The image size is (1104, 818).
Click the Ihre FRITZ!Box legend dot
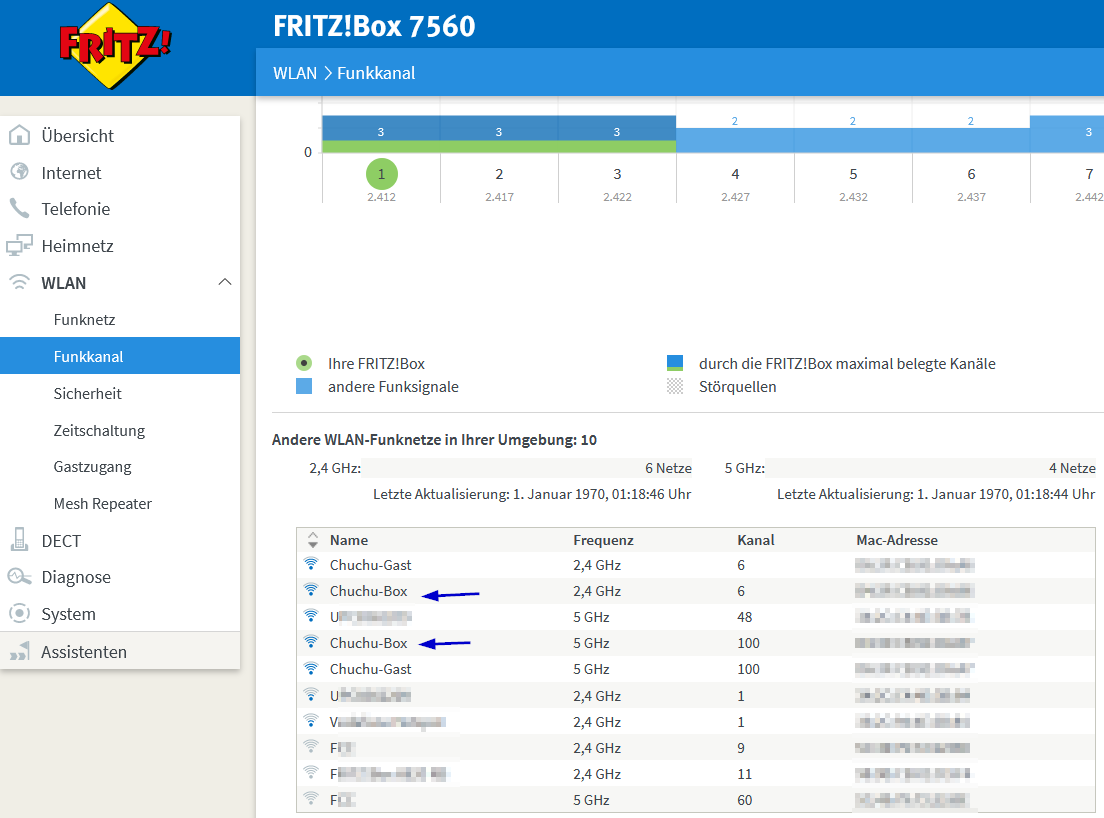(x=303, y=363)
